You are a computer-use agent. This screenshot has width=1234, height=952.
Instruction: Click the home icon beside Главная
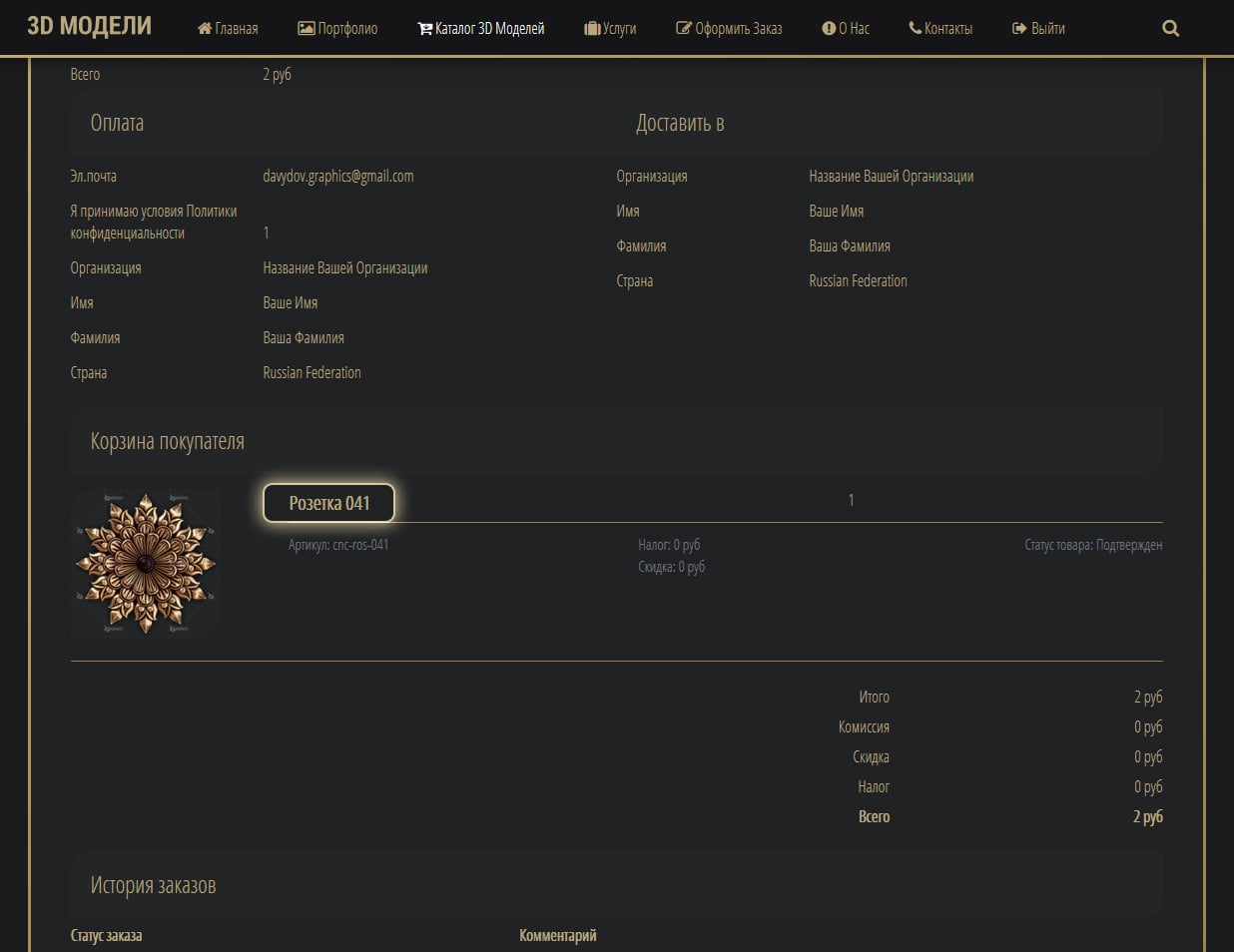click(205, 29)
